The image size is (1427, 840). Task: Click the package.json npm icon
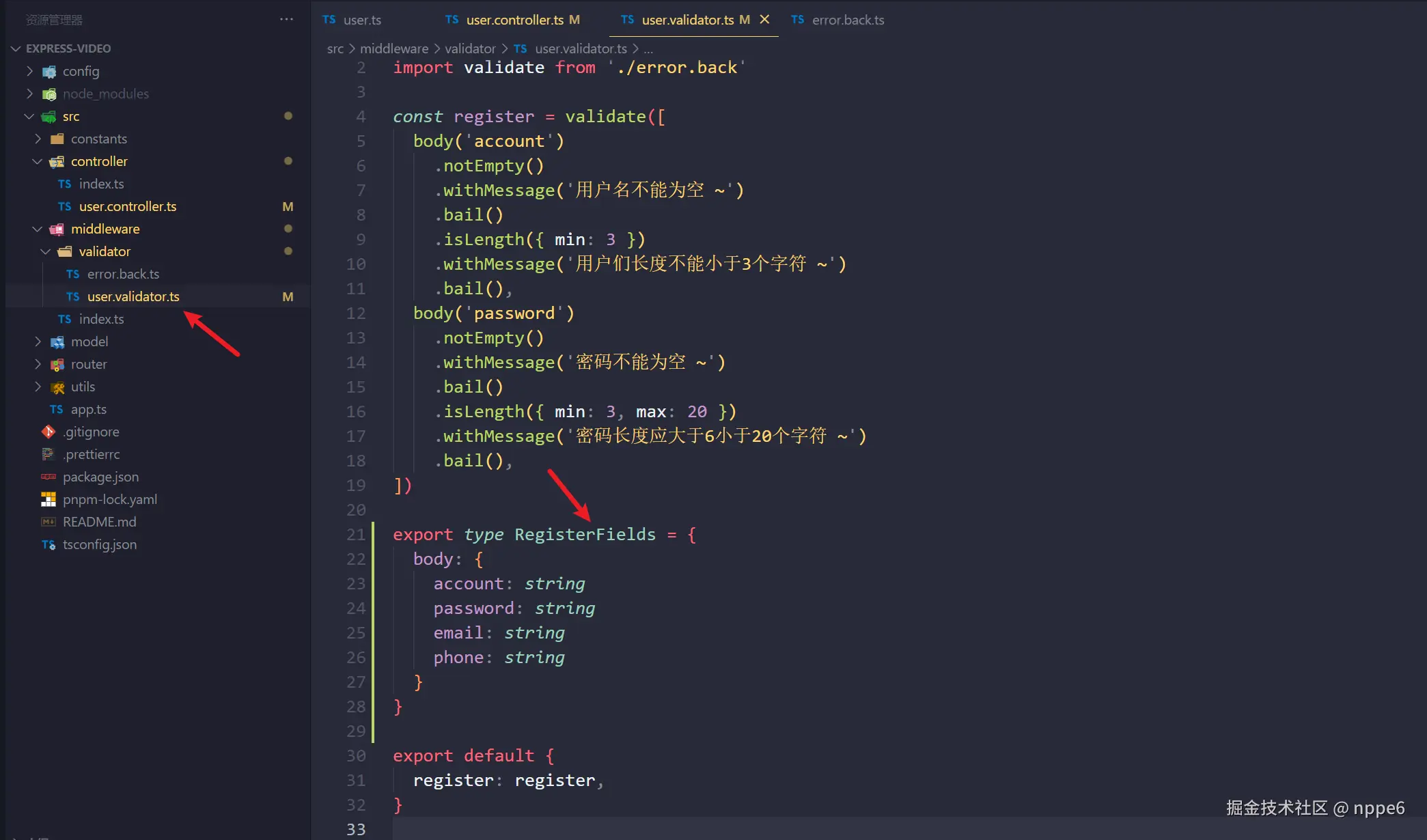[x=49, y=477]
